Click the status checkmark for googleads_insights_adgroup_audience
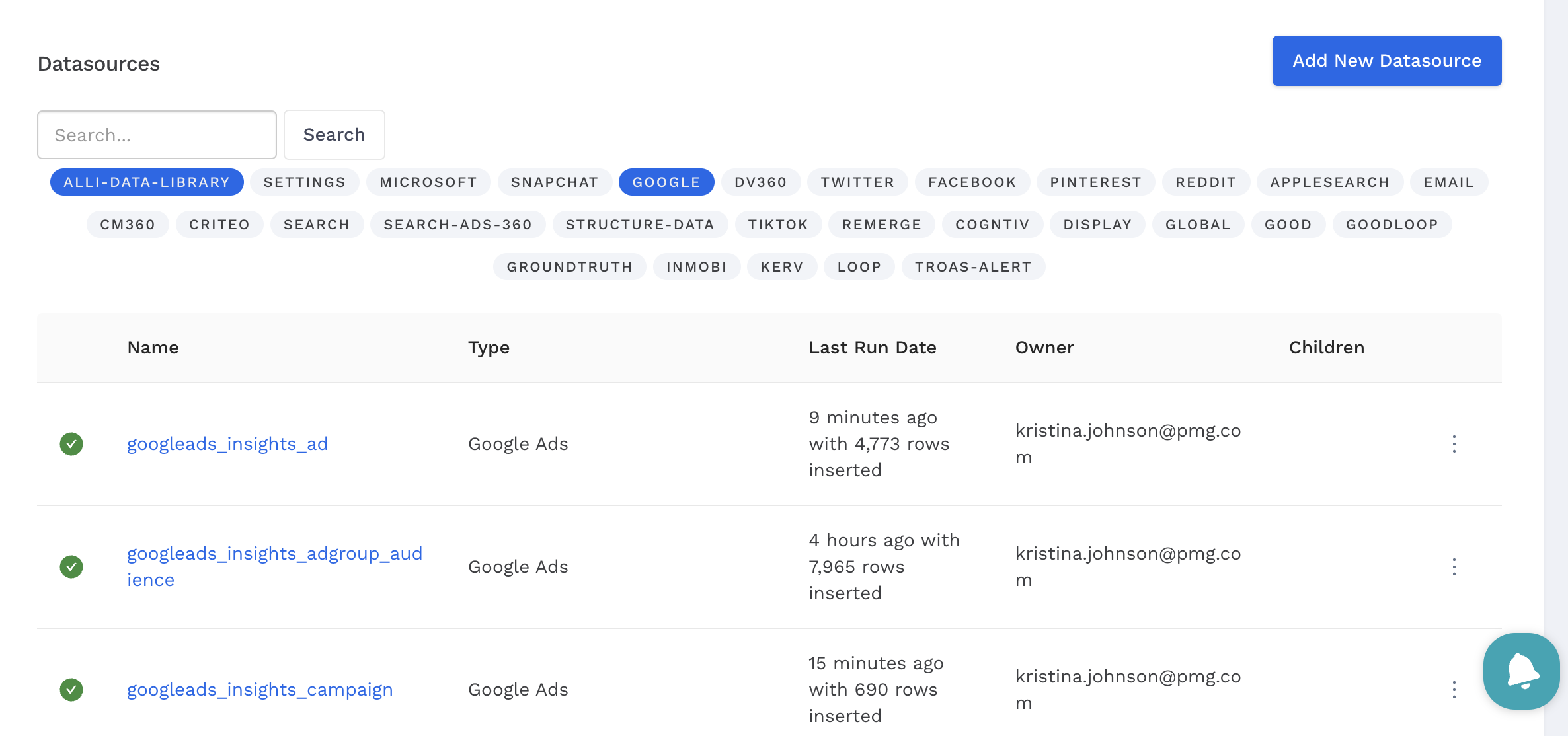The image size is (1568, 736). point(71,567)
